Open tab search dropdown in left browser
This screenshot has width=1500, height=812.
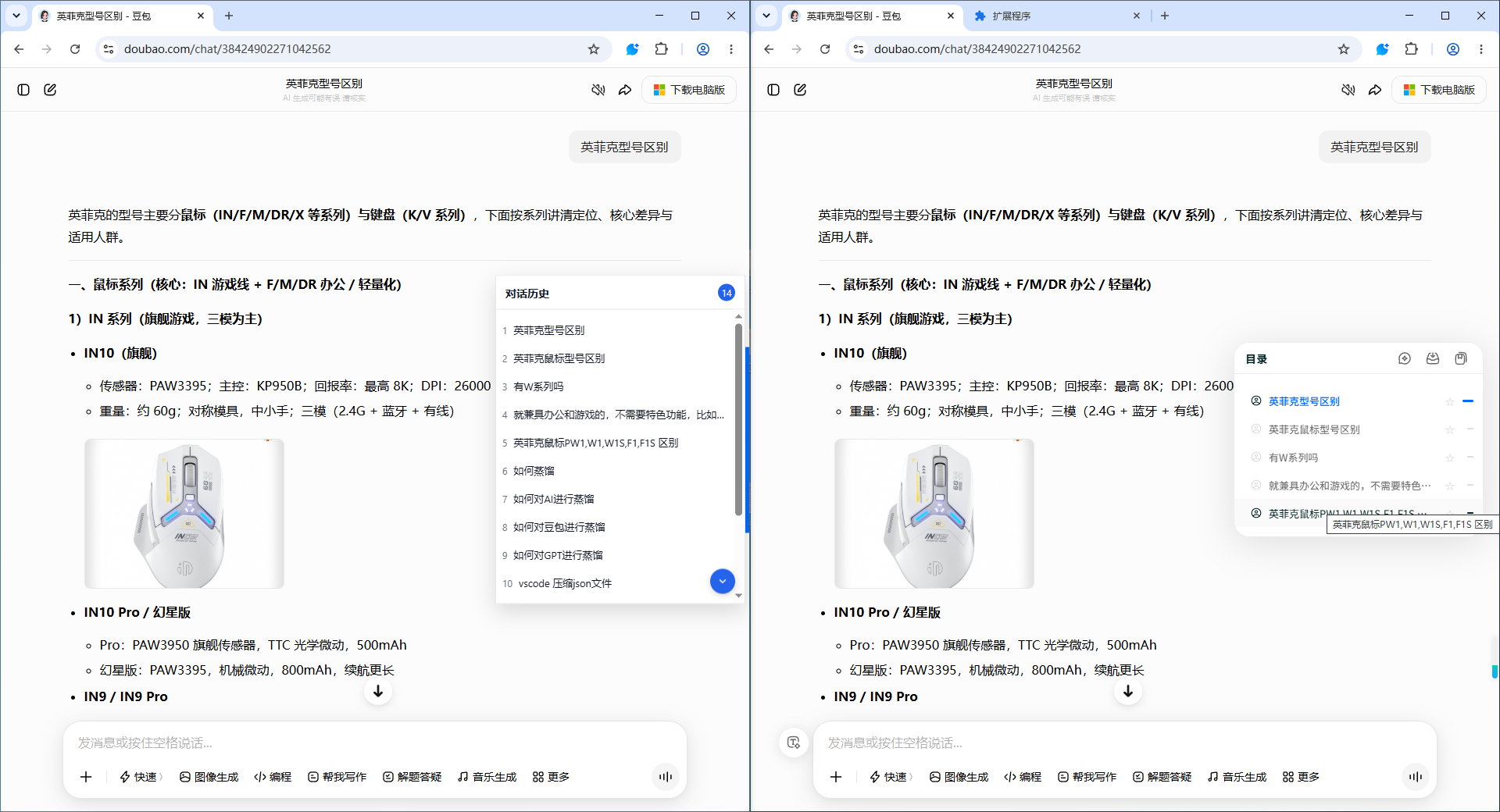(x=16, y=16)
